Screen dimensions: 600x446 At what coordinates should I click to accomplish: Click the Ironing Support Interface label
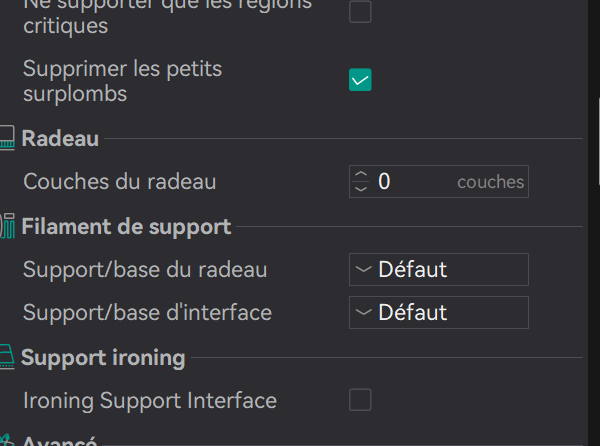149,400
